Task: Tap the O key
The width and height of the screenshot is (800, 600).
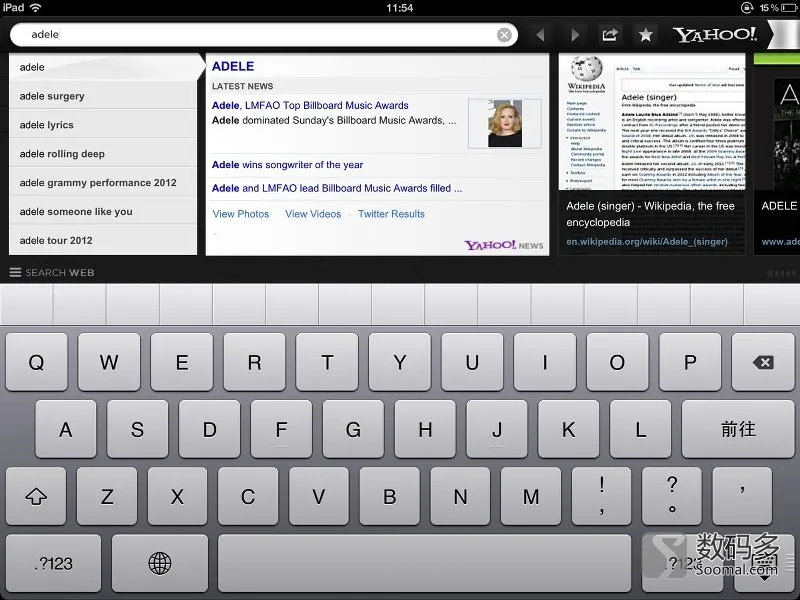Action: point(617,362)
